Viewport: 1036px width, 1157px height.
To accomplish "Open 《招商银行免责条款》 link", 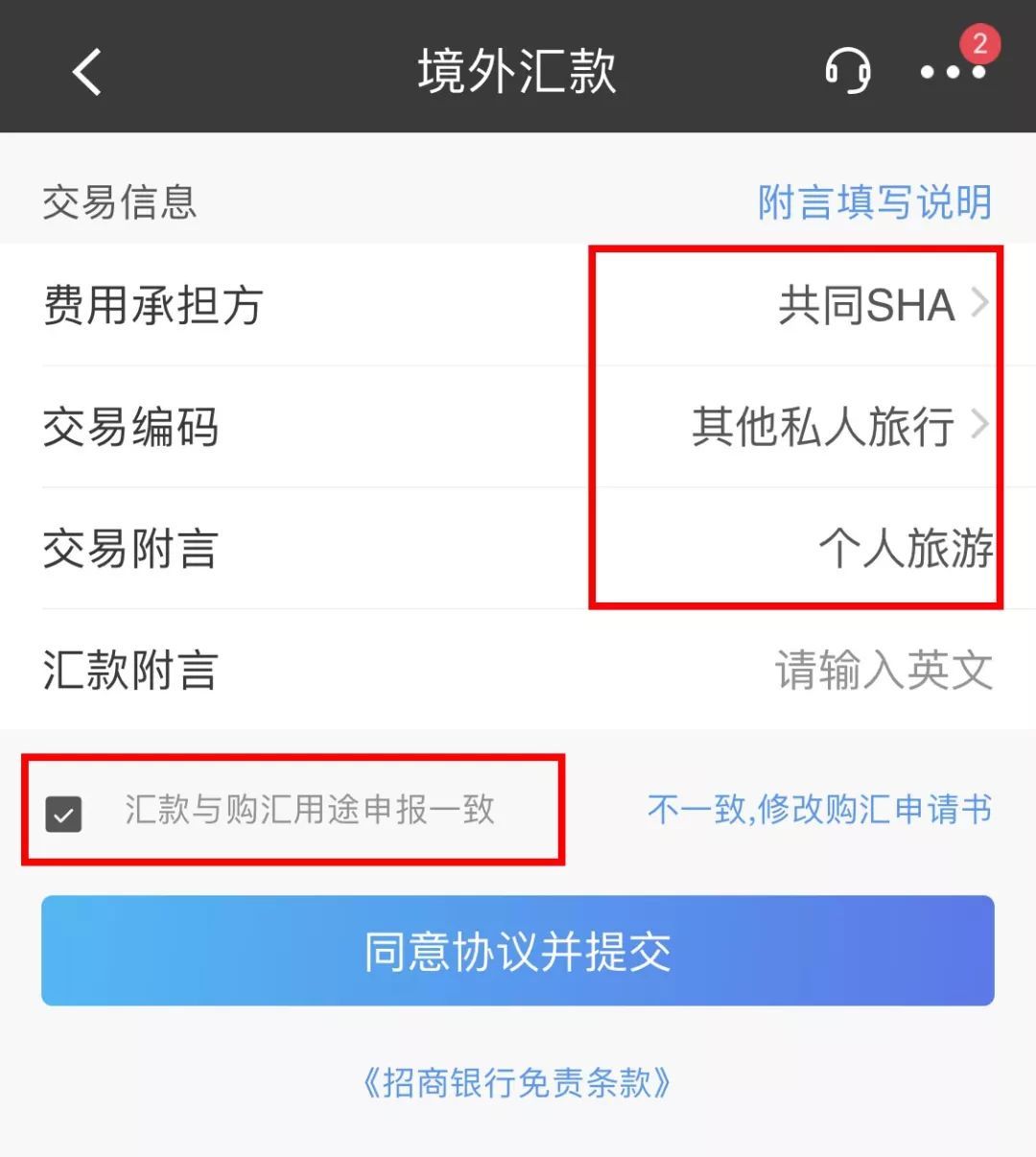I will pos(518,1083).
